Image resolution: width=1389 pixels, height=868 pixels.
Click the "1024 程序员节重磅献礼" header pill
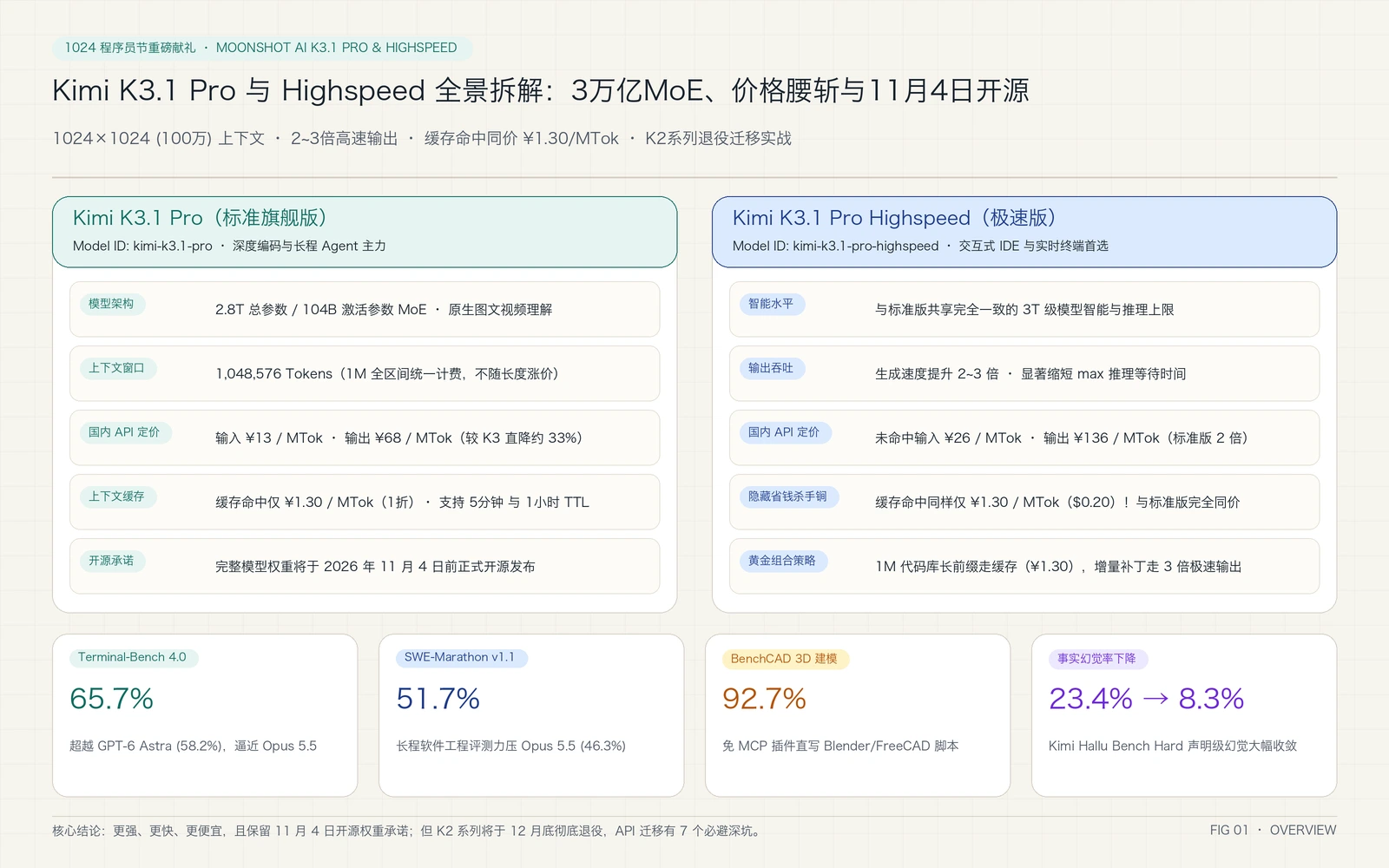pyautogui.click(x=261, y=48)
